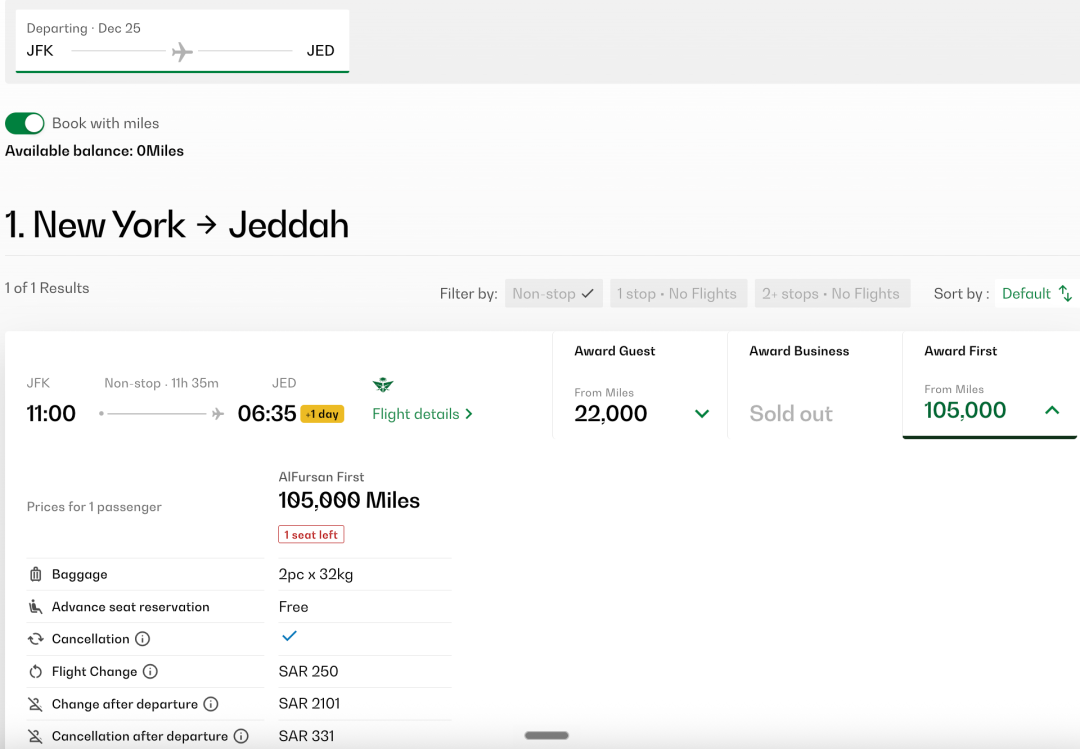Click the SAR 2101 change after departure fee

(309, 704)
